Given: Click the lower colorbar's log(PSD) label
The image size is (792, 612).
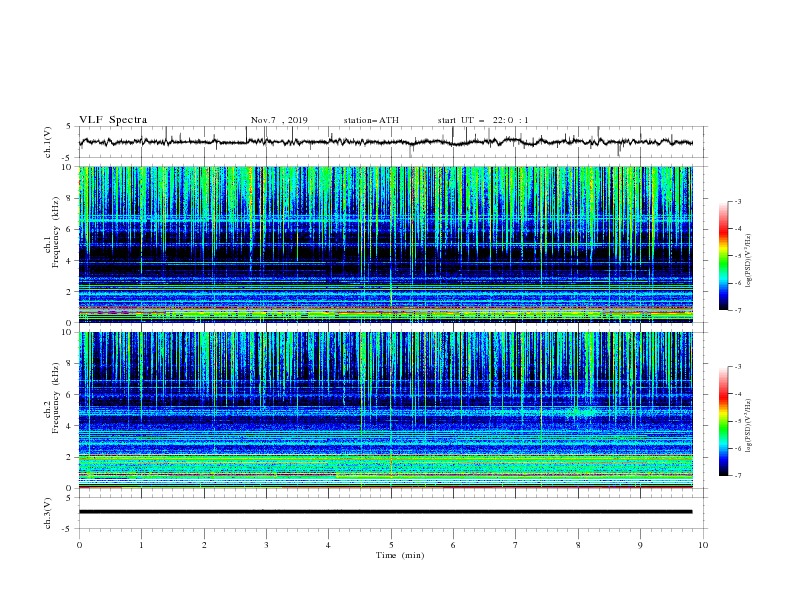Looking at the screenshot, I should 749,426.
